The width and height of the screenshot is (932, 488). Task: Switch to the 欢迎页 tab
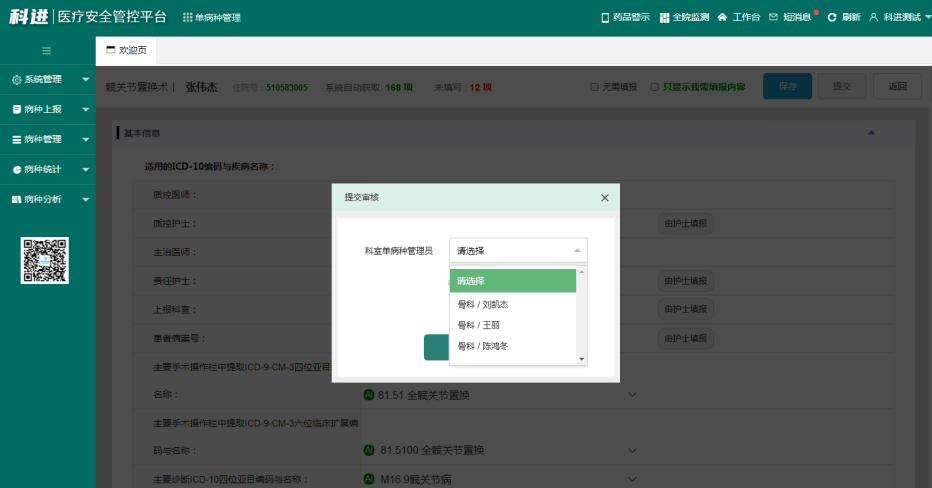tap(126, 50)
